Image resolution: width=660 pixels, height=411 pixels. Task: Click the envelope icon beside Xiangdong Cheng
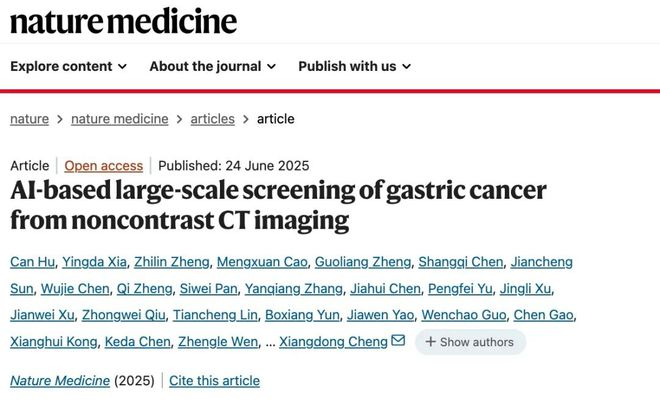398,341
